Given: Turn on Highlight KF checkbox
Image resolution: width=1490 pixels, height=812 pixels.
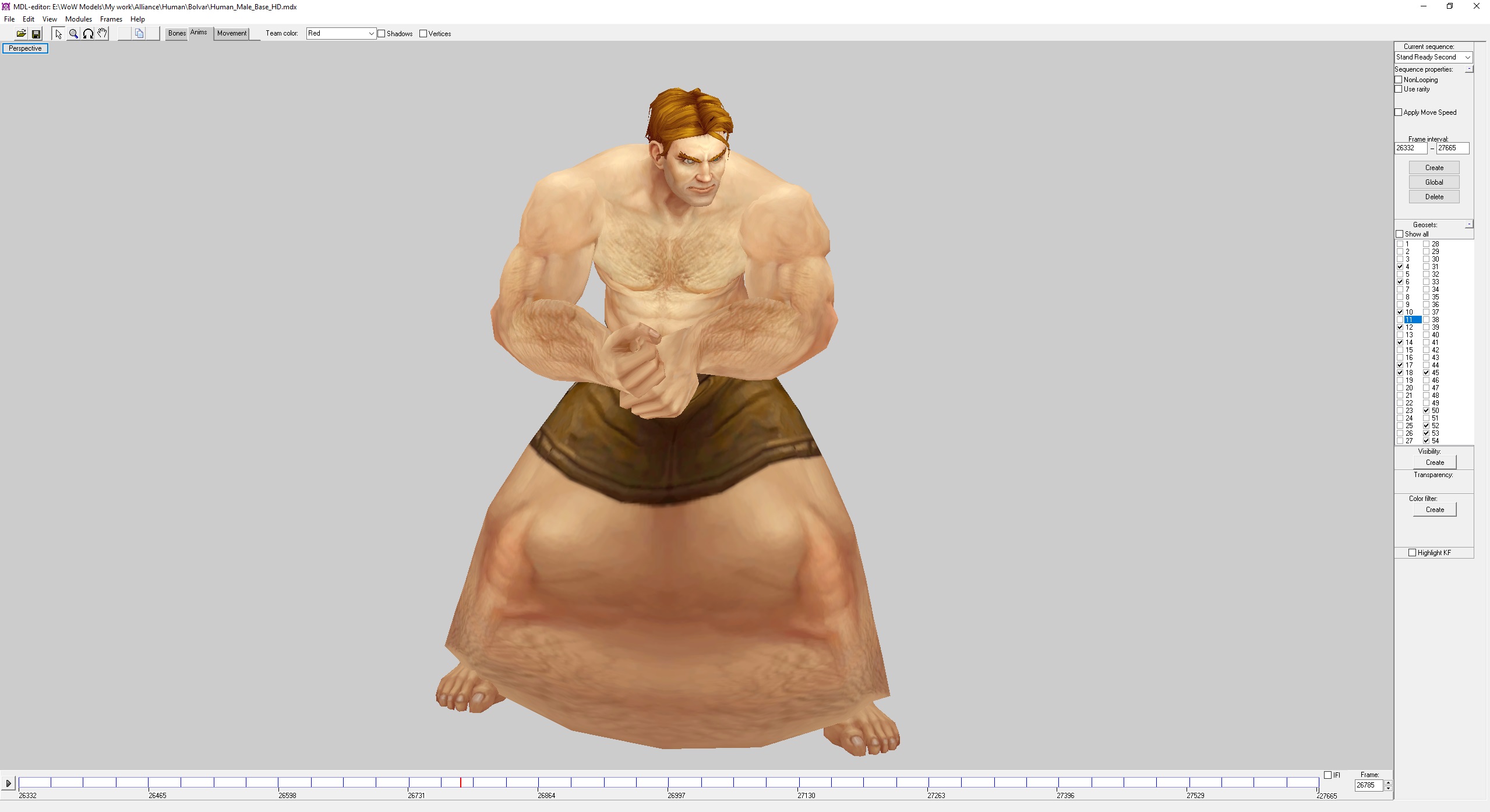Looking at the screenshot, I should point(1412,553).
